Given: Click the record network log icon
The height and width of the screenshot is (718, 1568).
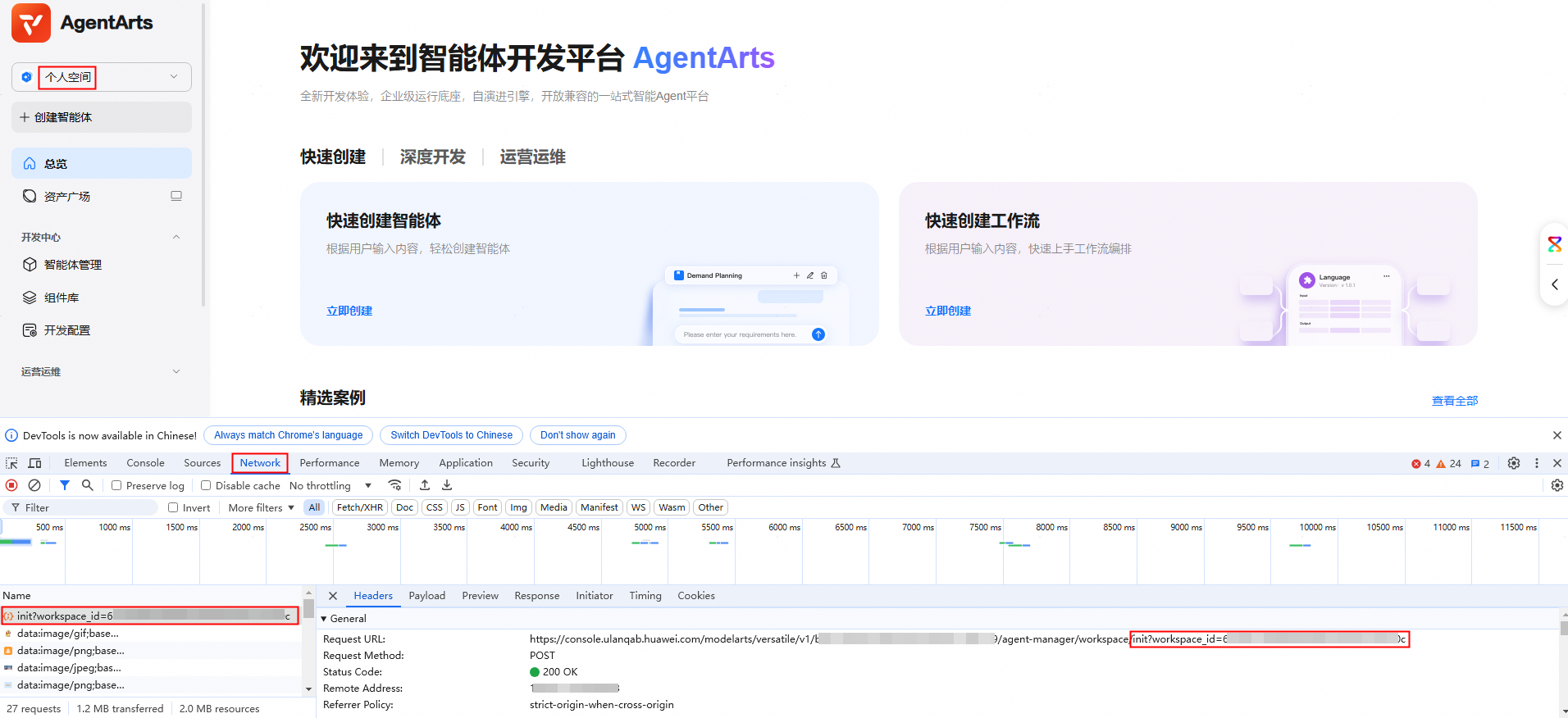Looking at the screenshot, I should click(x=11, y=485).
